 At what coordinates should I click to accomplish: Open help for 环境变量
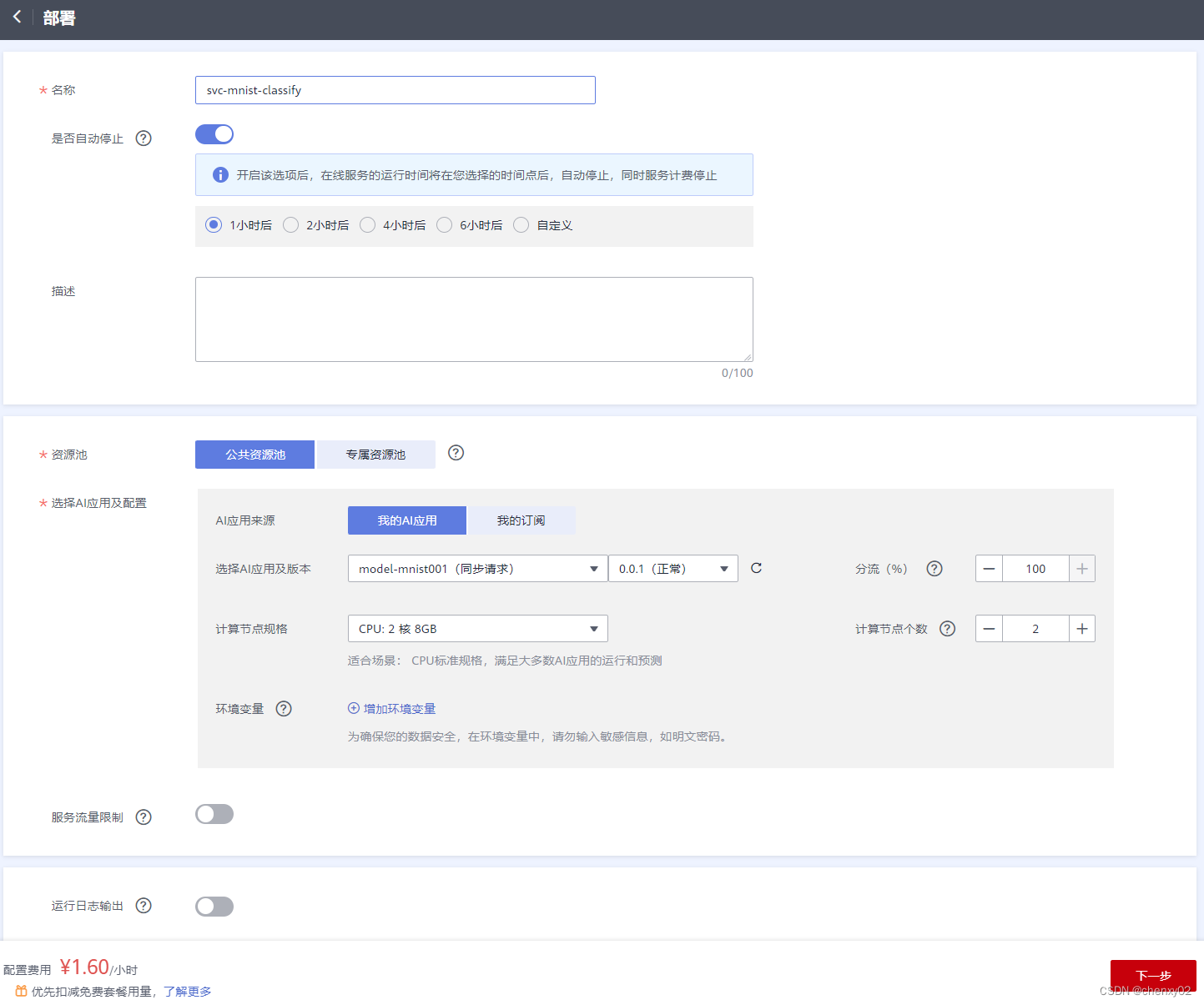click(284, 709)
